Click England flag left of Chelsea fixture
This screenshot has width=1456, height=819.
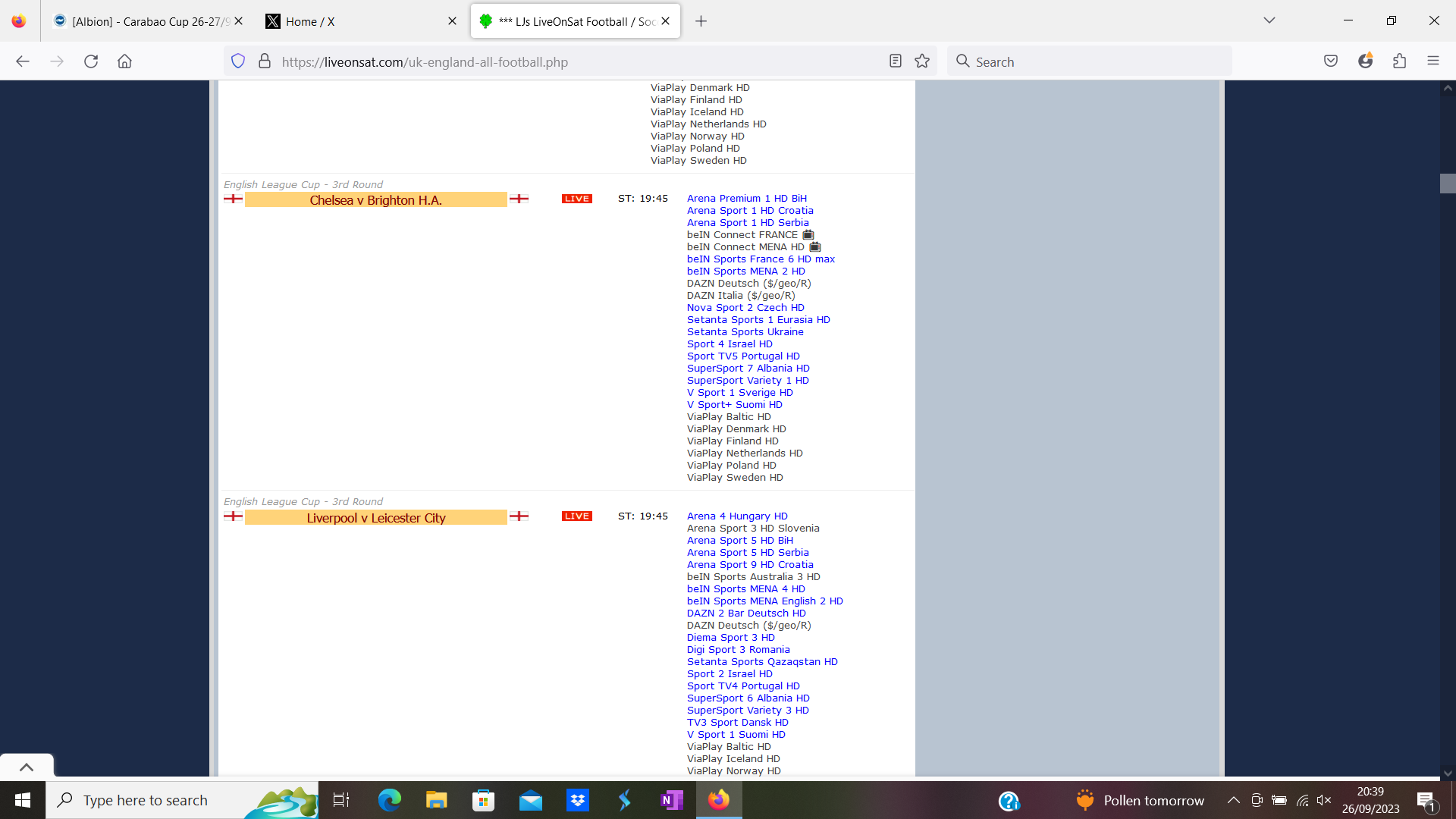(x=234, y=199)
